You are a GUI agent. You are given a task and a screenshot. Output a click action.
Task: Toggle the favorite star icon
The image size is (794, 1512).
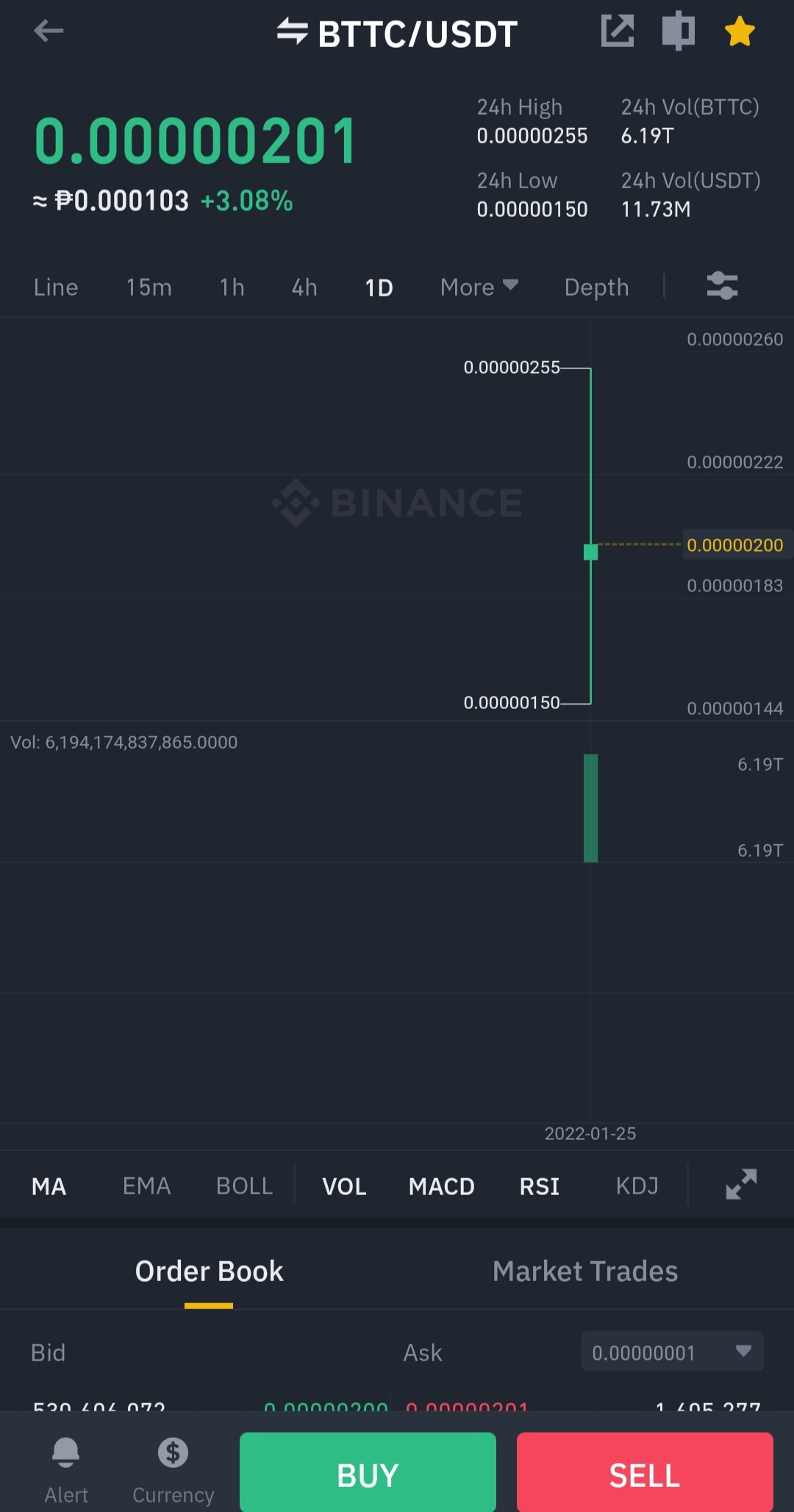(740, 32)
